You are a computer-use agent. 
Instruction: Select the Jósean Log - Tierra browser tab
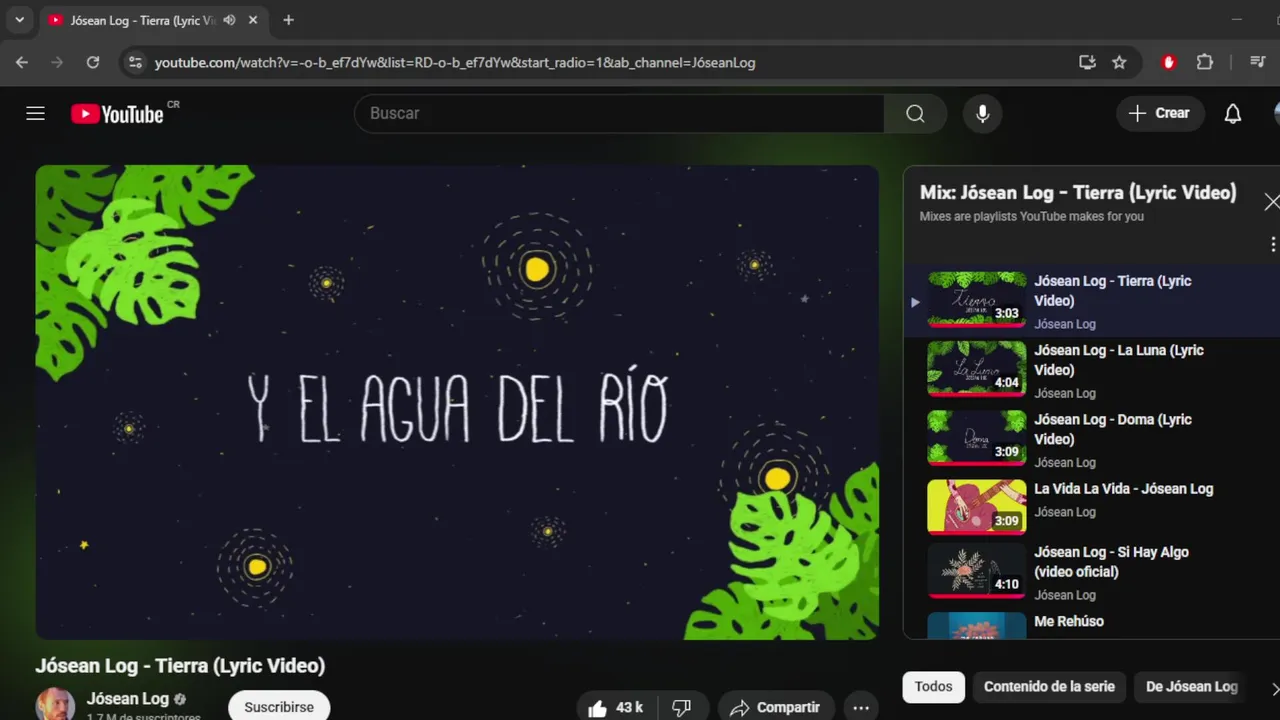click(155, 20)
